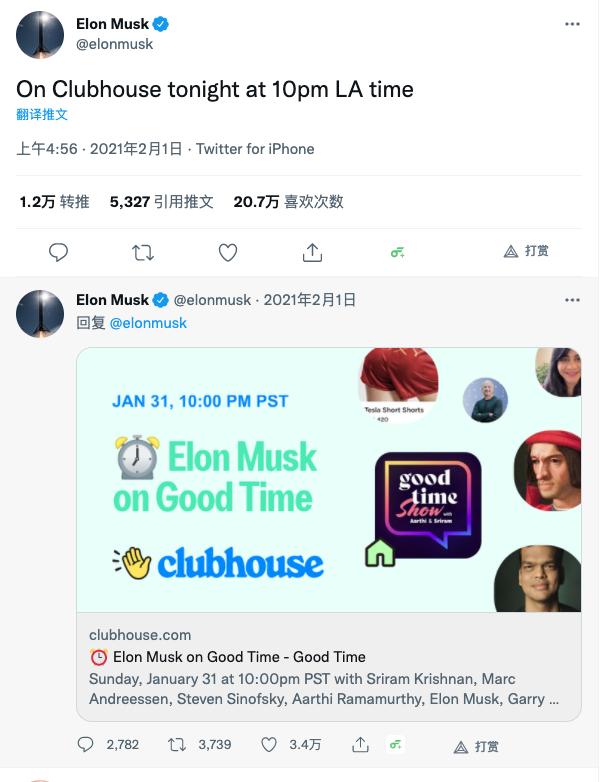Open the Clubhouse Good Time card image

(x=329, y=480)
